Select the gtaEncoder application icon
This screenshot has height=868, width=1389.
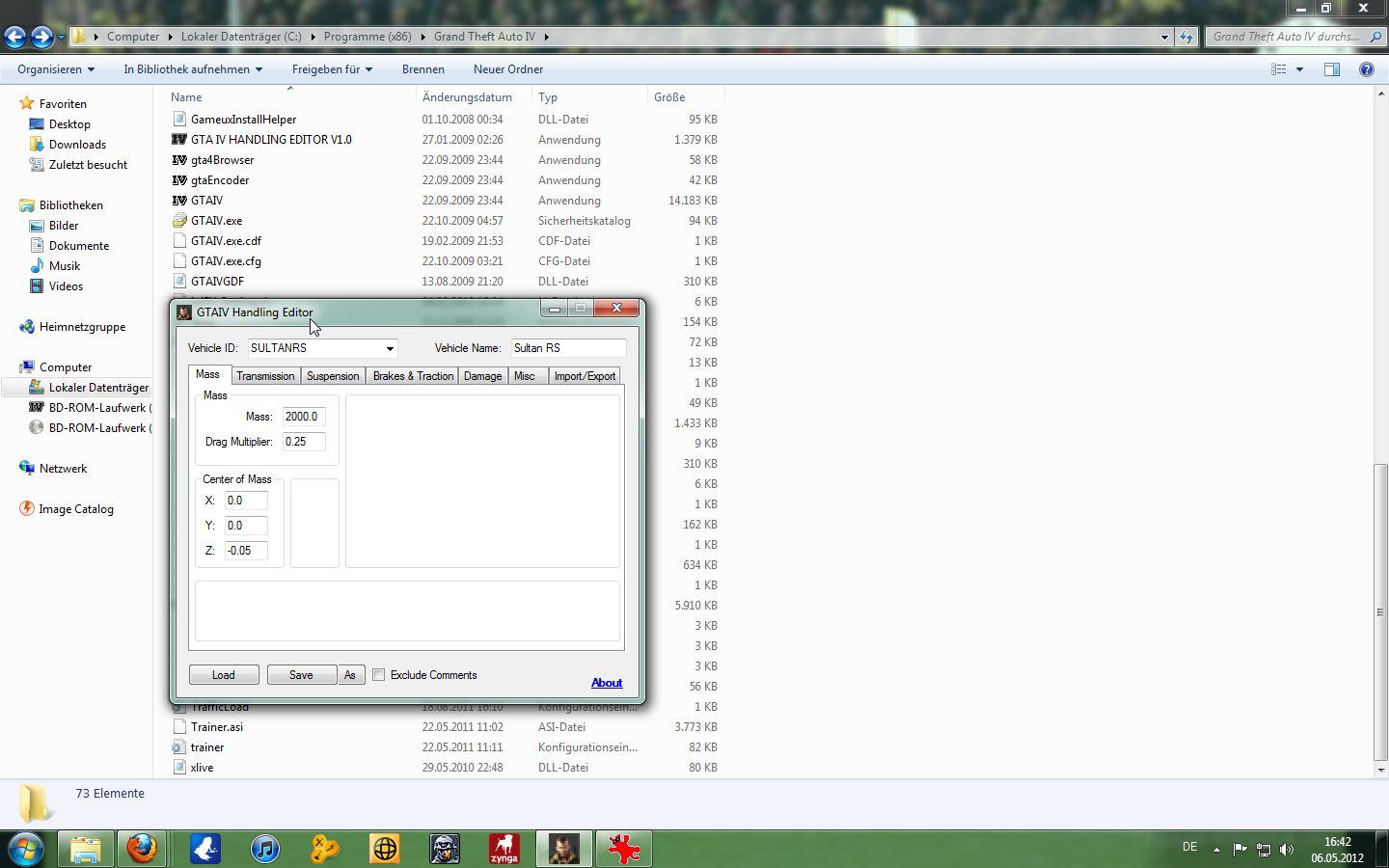coord(178,180)
